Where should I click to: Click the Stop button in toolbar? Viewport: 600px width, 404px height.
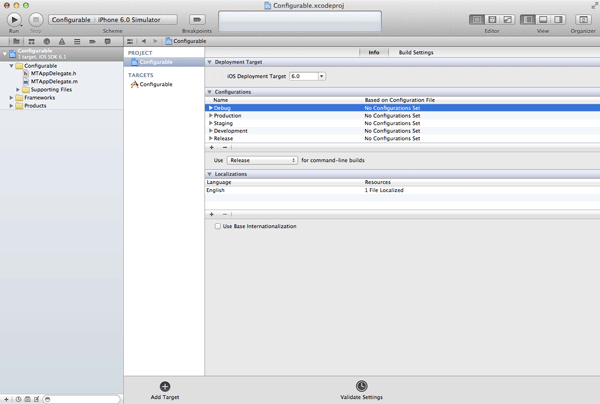(x=36, y=20)
